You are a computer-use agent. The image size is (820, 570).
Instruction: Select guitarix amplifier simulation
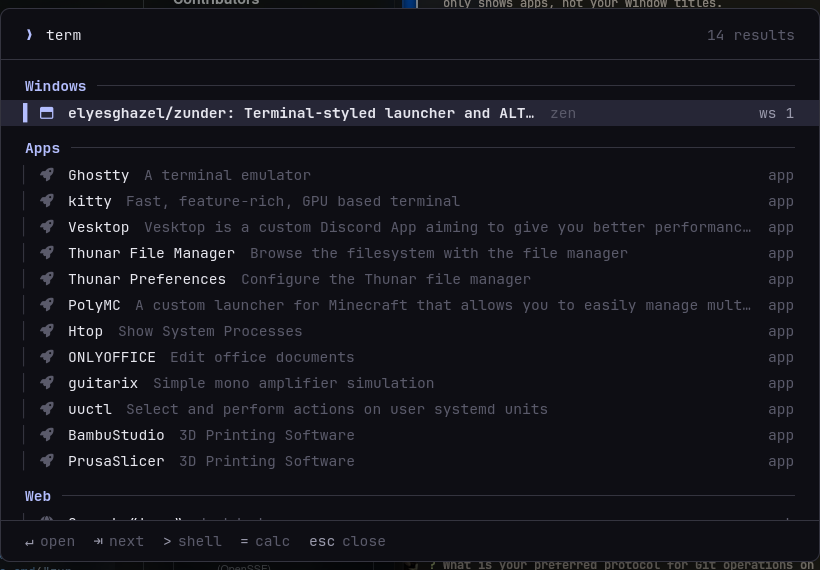coord(410,383)
